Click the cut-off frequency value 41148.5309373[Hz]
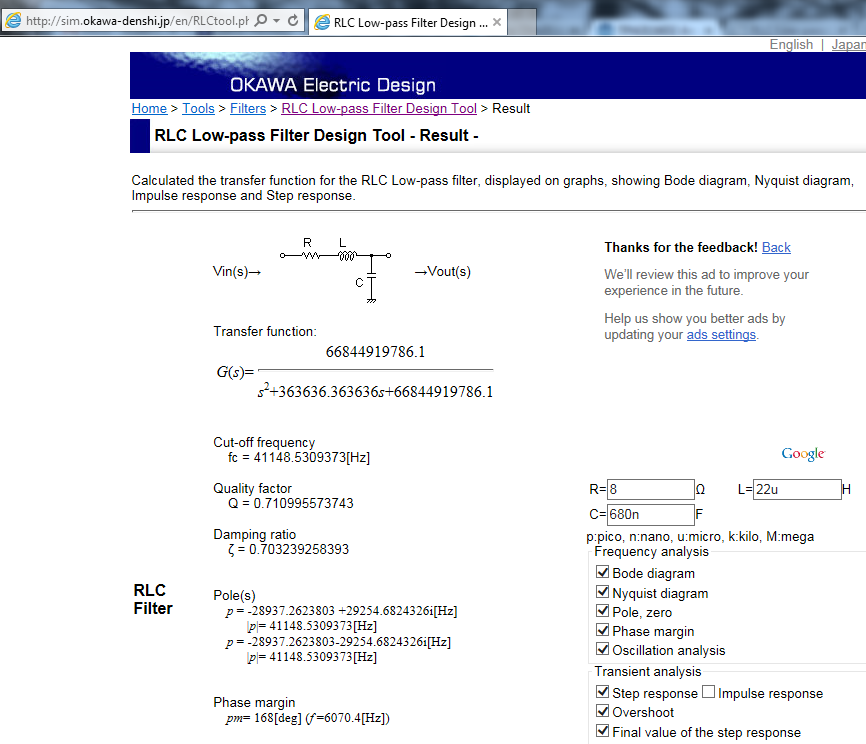Image resolution: width=866 pixels, height=744 pixels. point(311,457)
